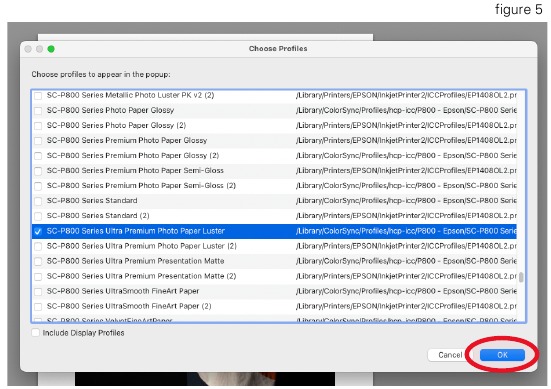Click the green zoom window button
The image size is (551, 389).
coord(51,49)
